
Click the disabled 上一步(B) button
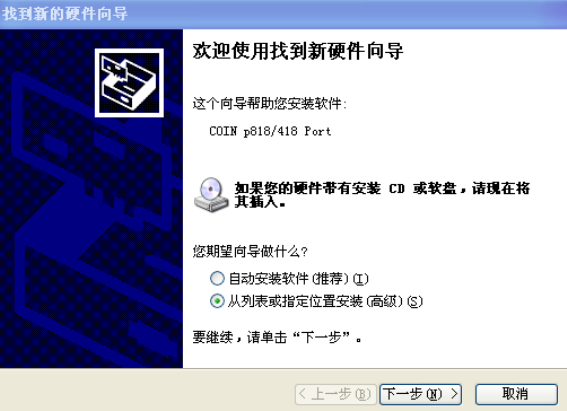(336, 394)
